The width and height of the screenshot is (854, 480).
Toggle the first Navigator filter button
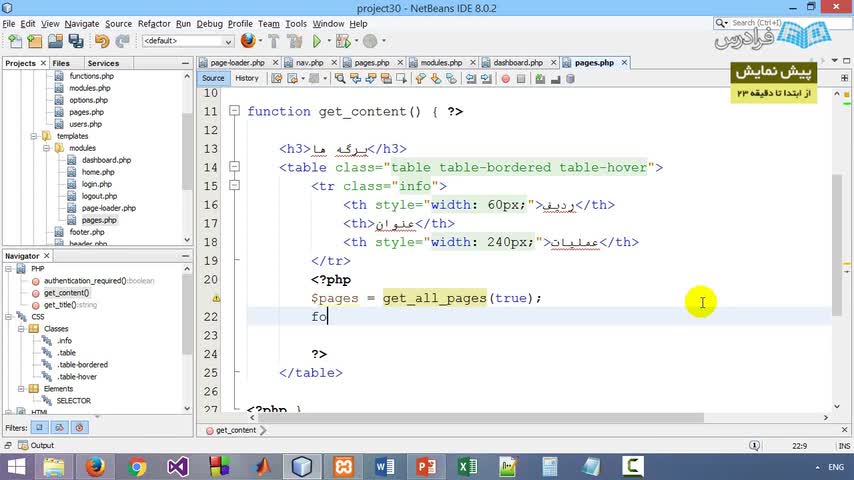[x=40, y=427]
